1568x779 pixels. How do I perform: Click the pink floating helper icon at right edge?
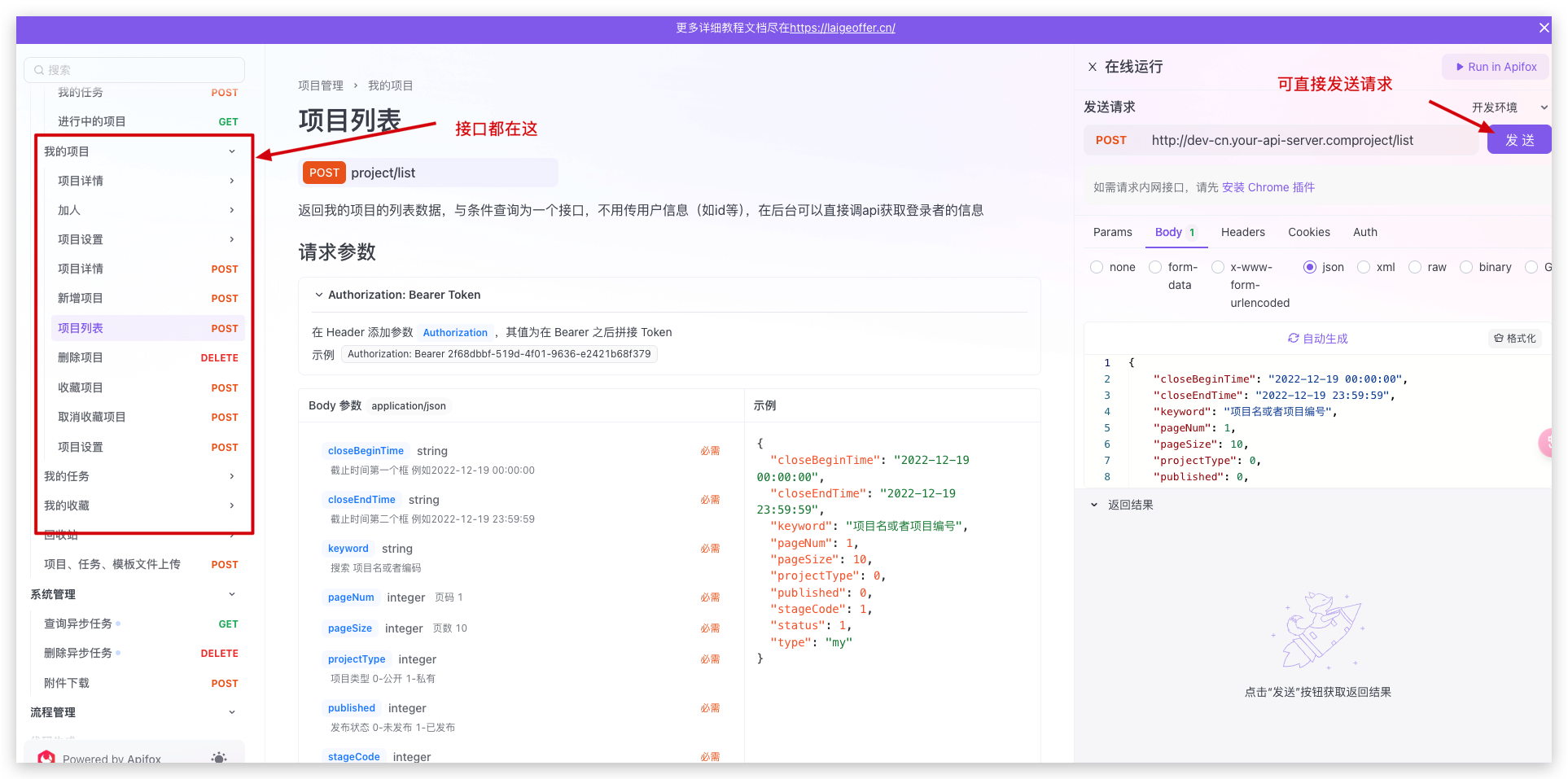[1546, 443]
